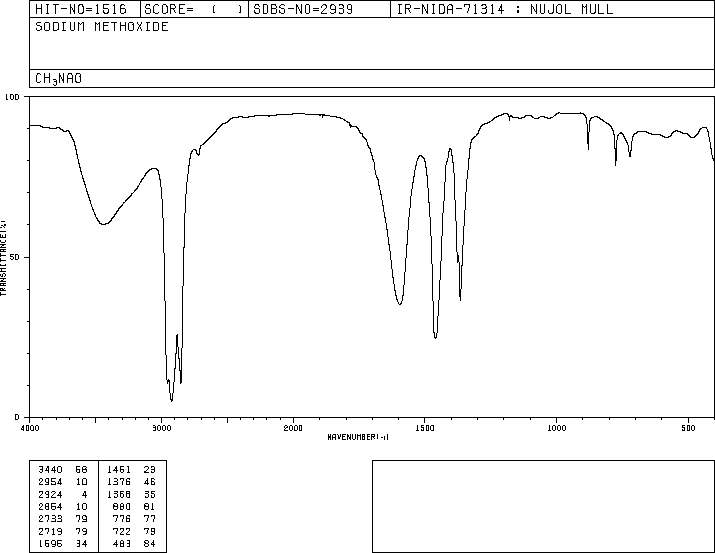Click the 3000 label on the wavenumber axis

pos(161,428)
